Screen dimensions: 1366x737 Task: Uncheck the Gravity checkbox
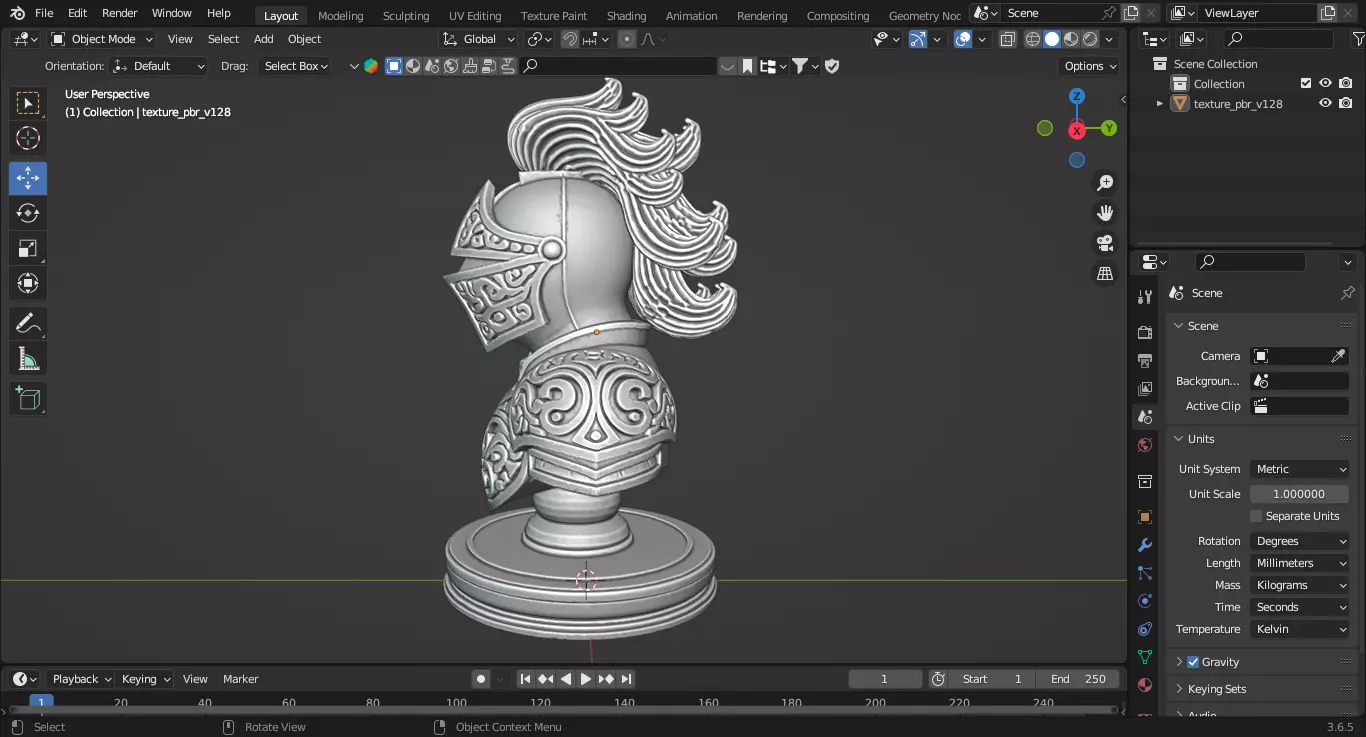(x=1193, y=662)
